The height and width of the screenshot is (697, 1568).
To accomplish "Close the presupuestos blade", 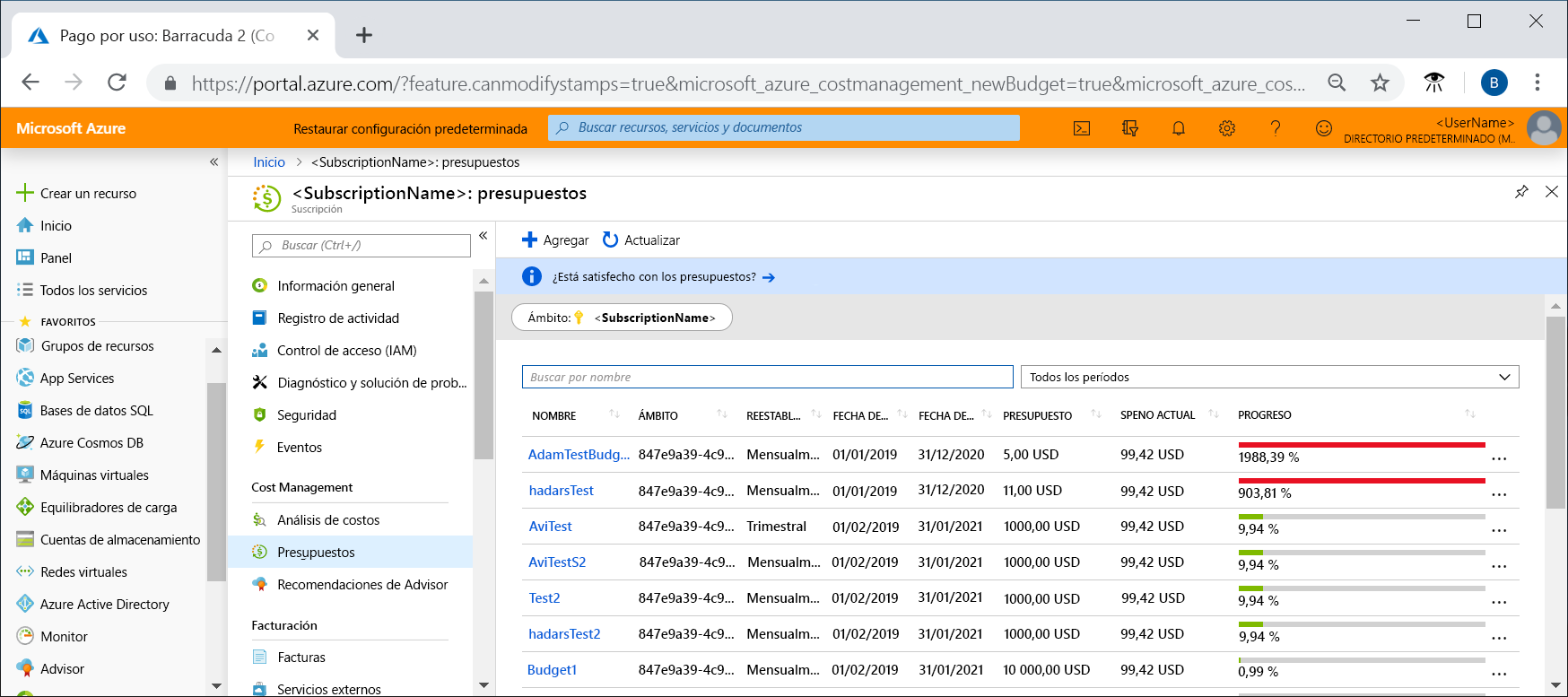I will tap(1552, 192).
